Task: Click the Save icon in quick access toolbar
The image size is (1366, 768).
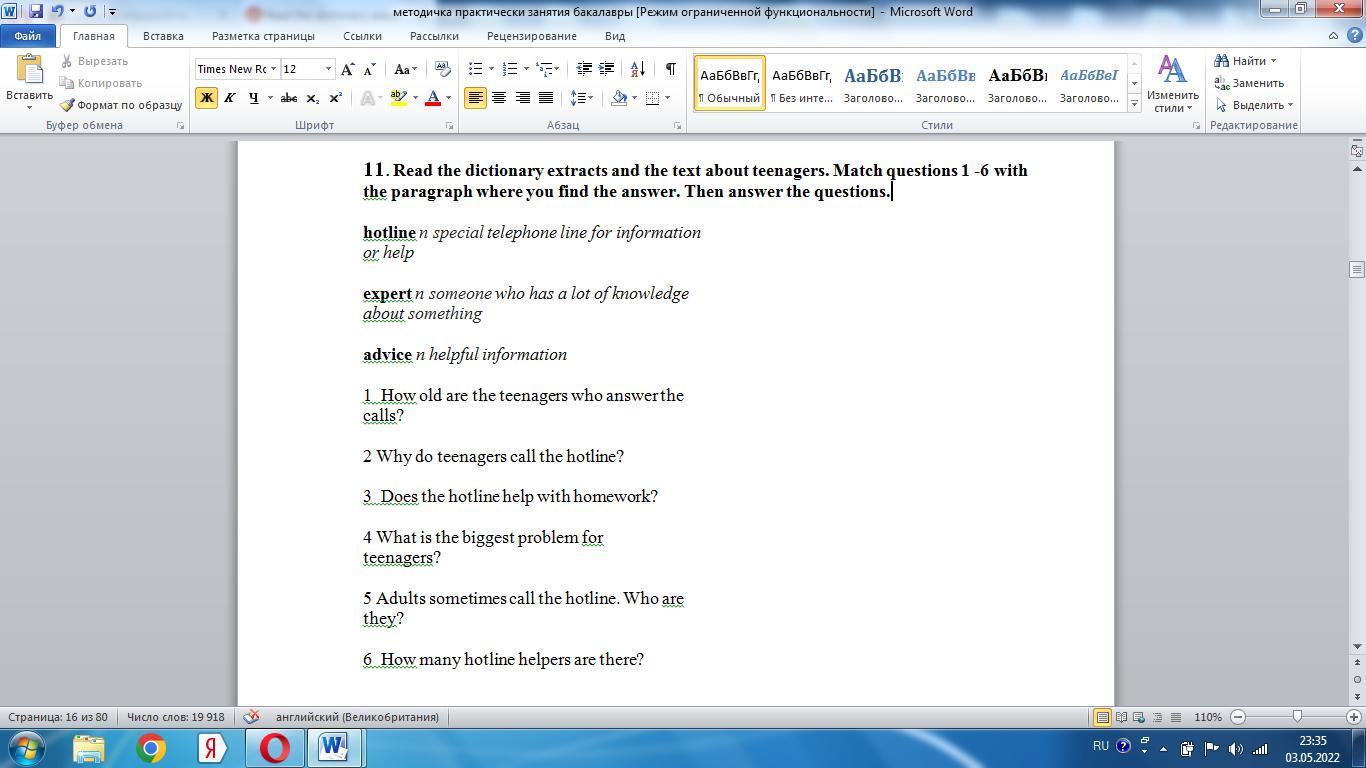Action: (36, 11)
